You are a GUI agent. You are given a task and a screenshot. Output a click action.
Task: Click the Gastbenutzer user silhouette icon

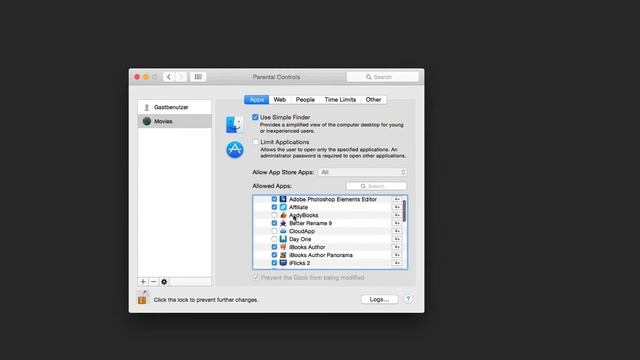[147, 107]
